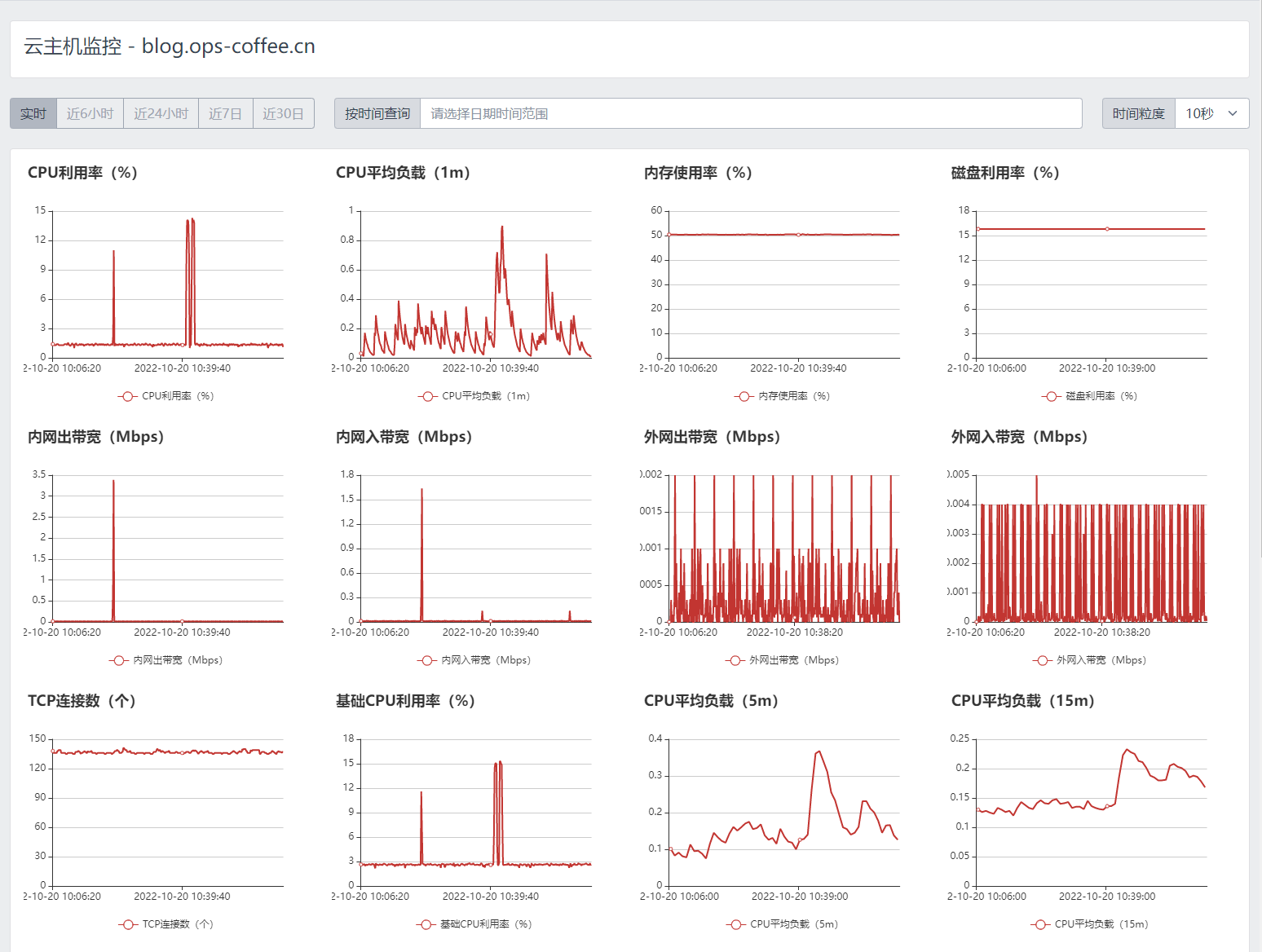Show the 近7日 monitoring data
Screen dimensions: 1262x952
(225, 113)
